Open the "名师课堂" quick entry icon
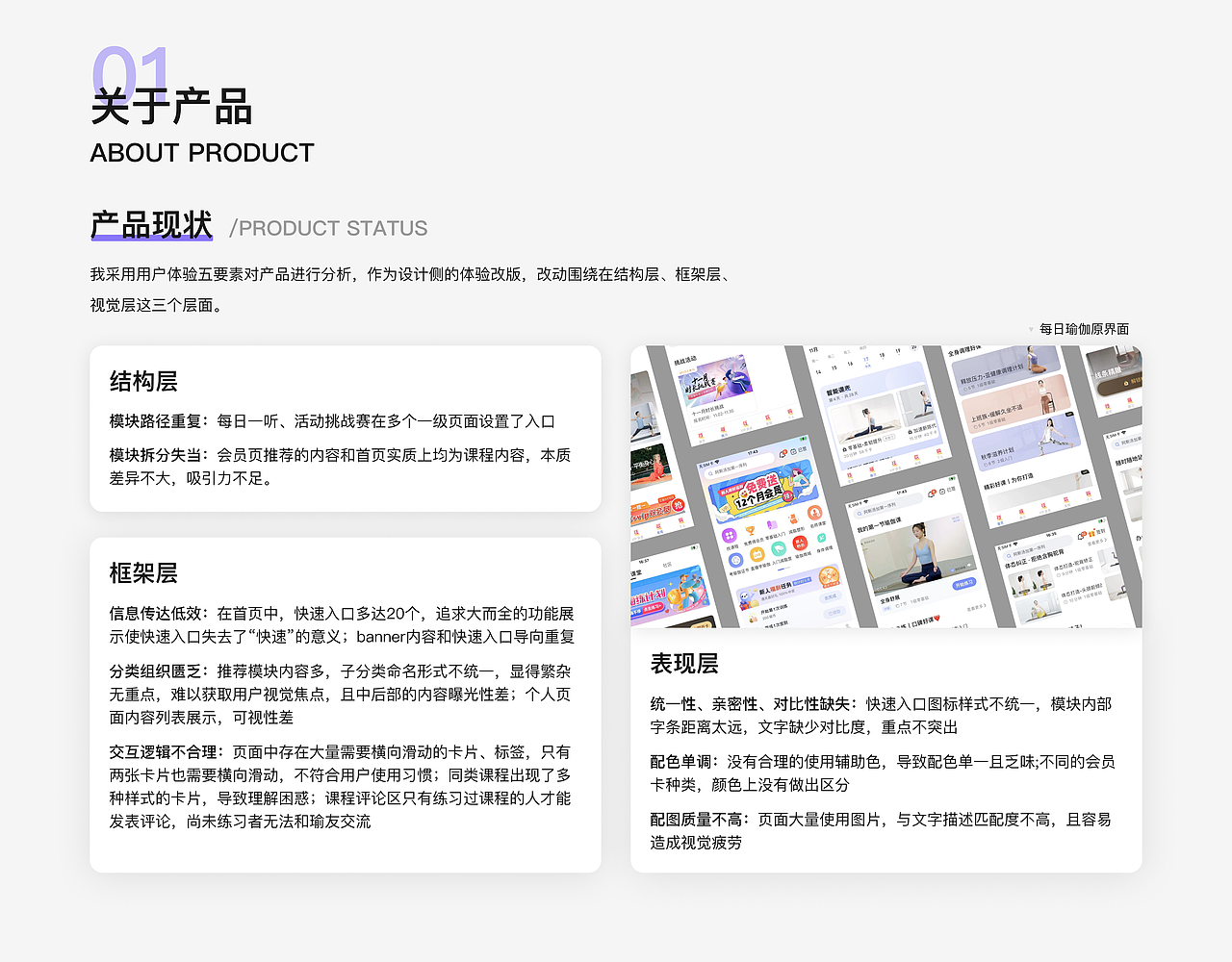Image resolution: width=1232 pixels, height=962 pixels. (x=814, y=513)
